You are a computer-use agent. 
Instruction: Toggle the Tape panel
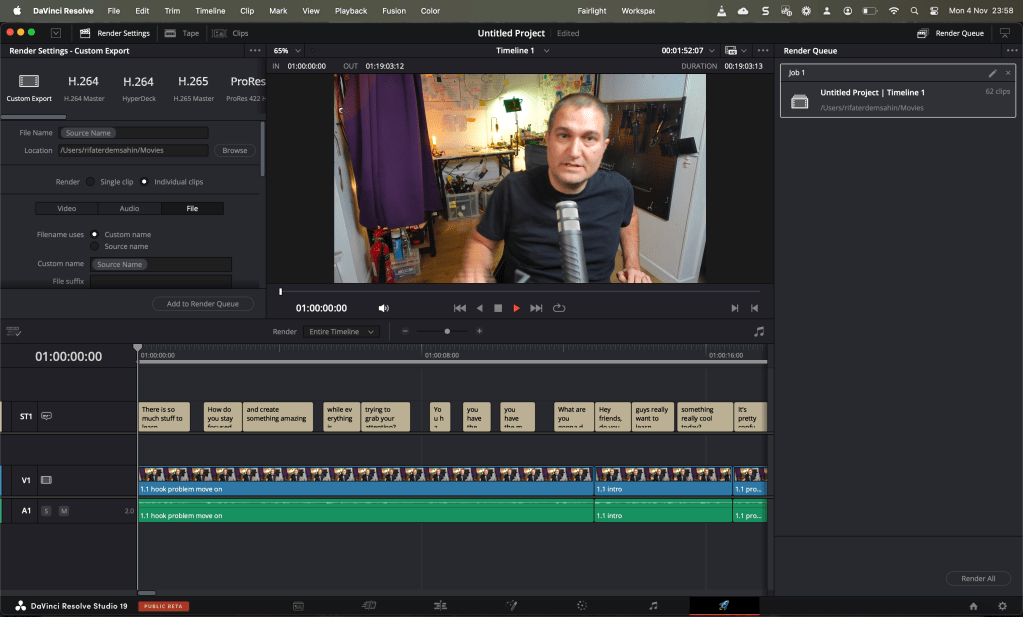point(182,33)
